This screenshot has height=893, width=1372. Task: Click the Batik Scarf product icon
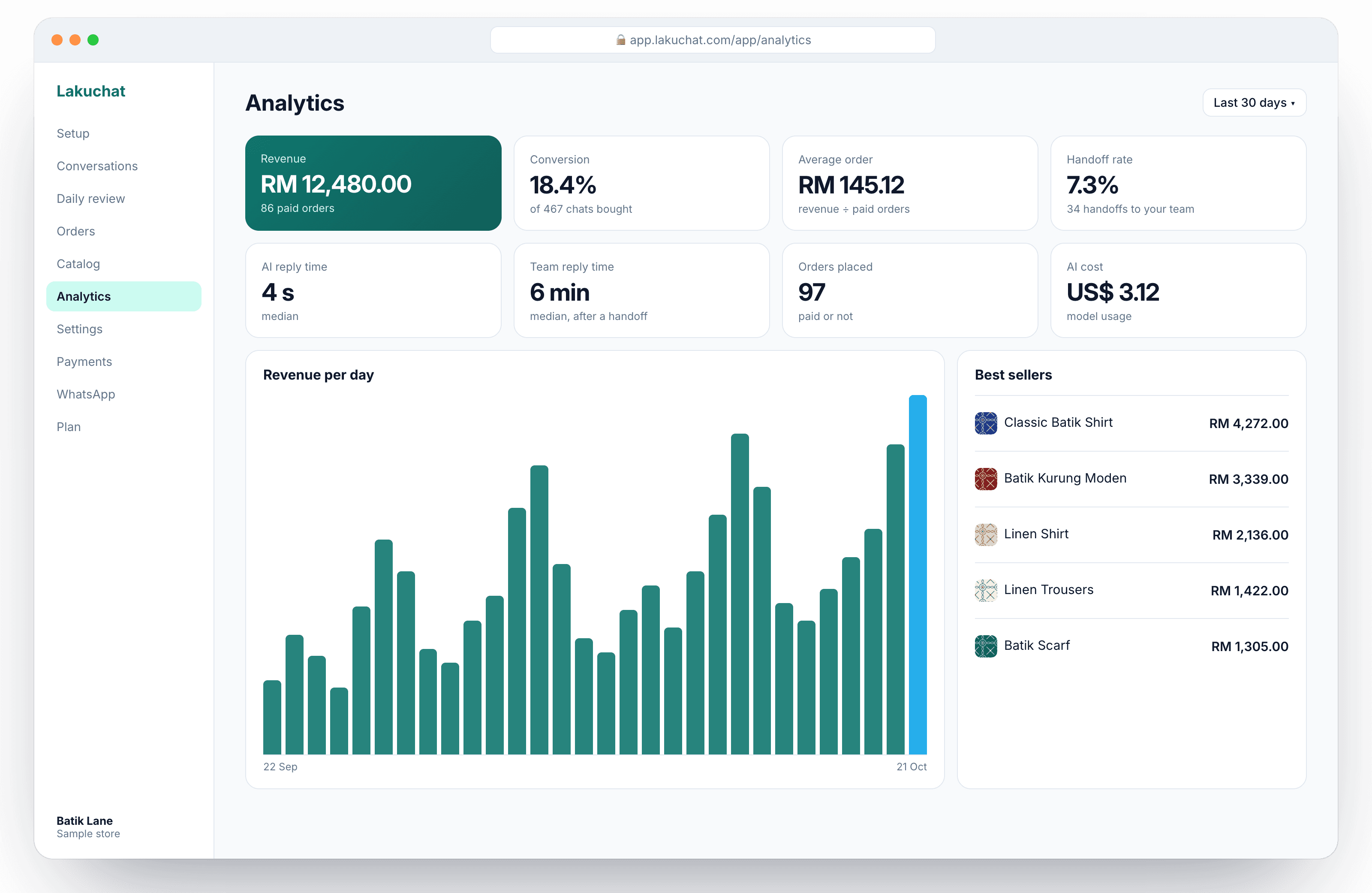coord(986,646)
